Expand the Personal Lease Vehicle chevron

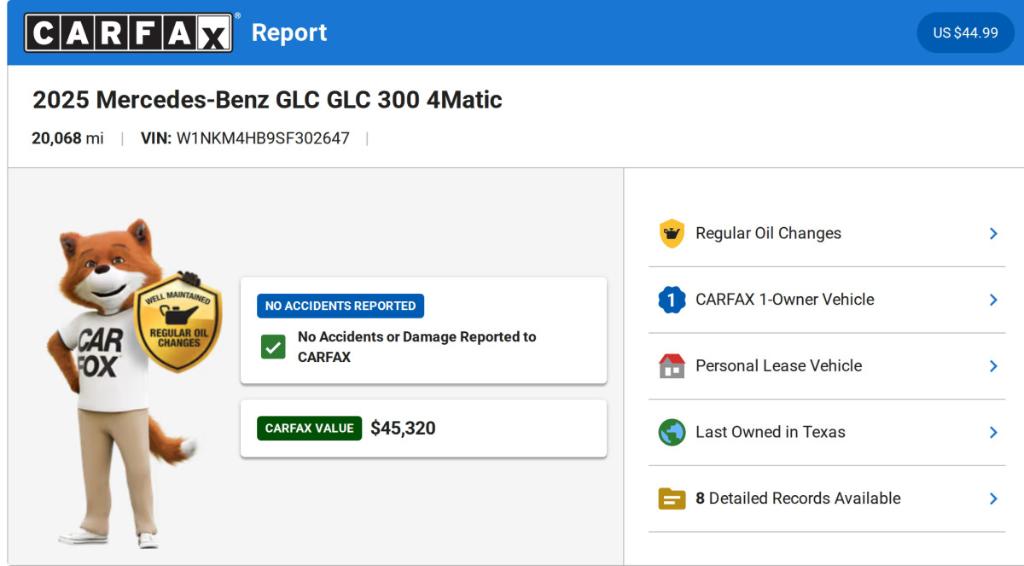coord(993,366)
